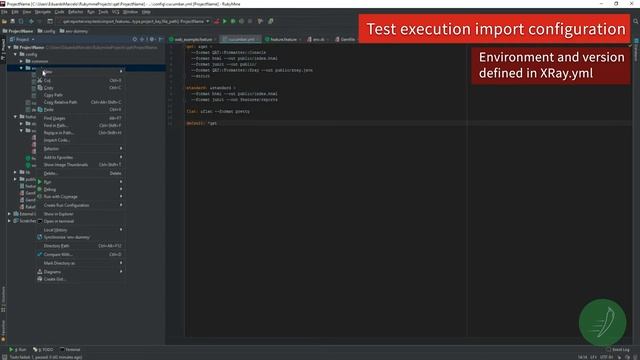
Task: Open the Help menu
Action: (x=146, y=12)
